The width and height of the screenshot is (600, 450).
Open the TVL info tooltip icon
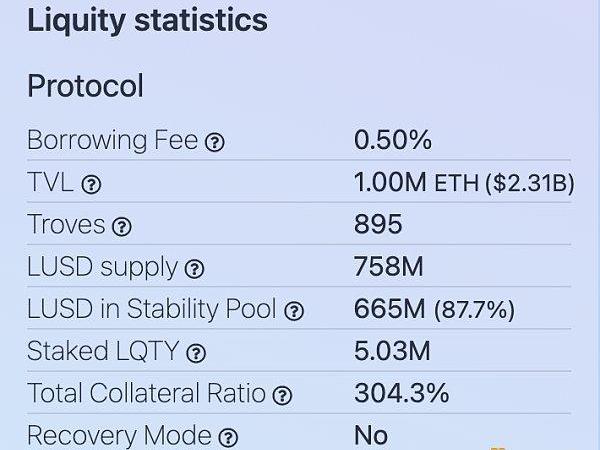point(91,184)
